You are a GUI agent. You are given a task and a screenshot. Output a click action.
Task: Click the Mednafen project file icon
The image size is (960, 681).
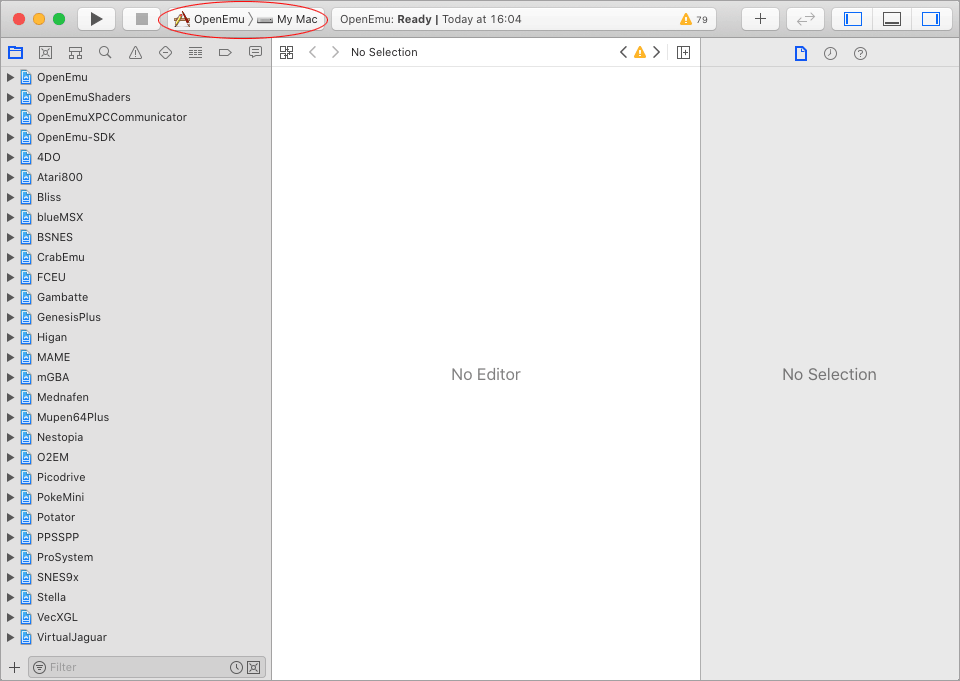tap(26, 397)
